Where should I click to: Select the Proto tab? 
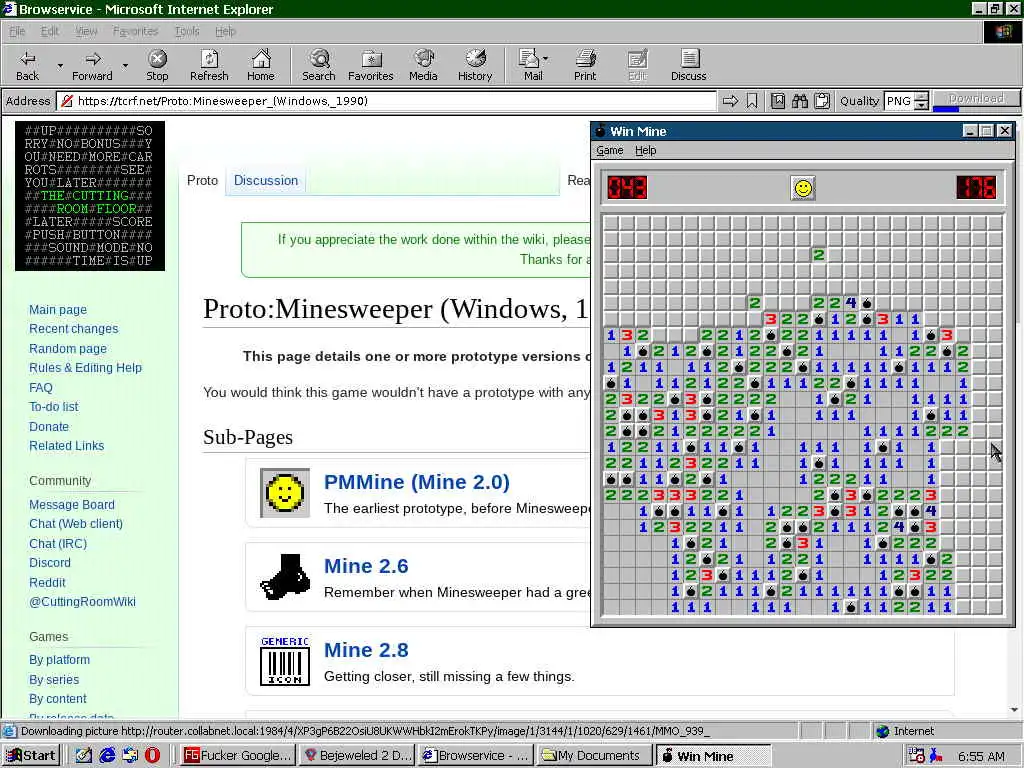[202, 180]
